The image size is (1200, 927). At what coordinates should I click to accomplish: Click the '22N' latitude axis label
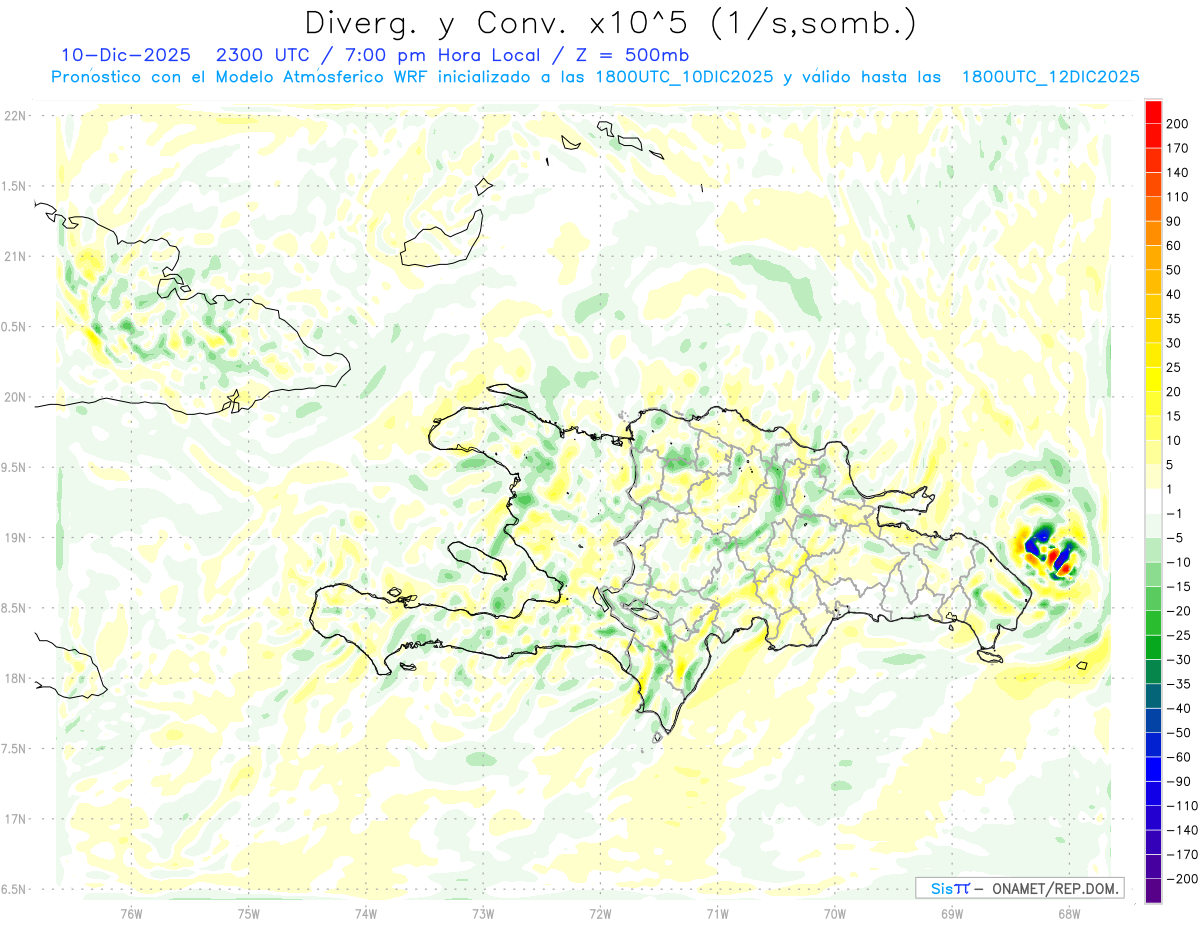point(14,116)
